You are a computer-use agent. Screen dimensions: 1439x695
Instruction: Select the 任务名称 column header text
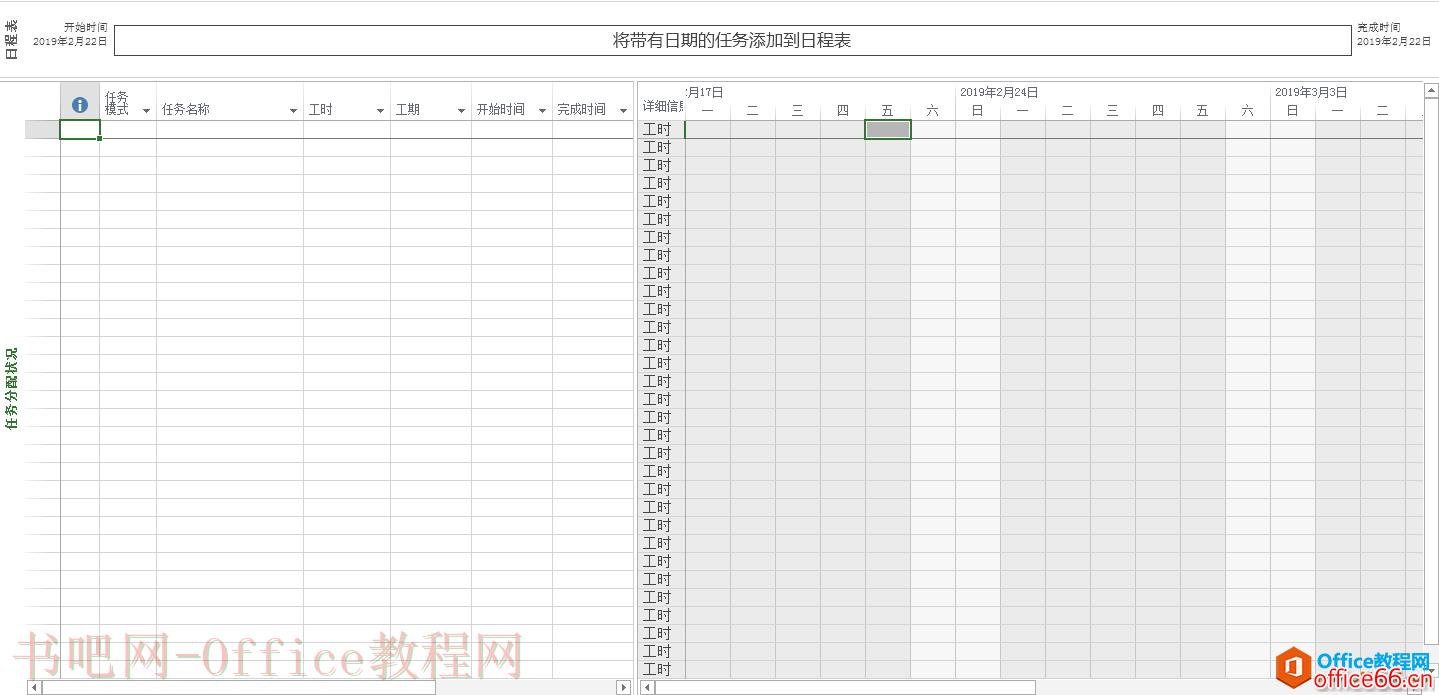point(186,109)
